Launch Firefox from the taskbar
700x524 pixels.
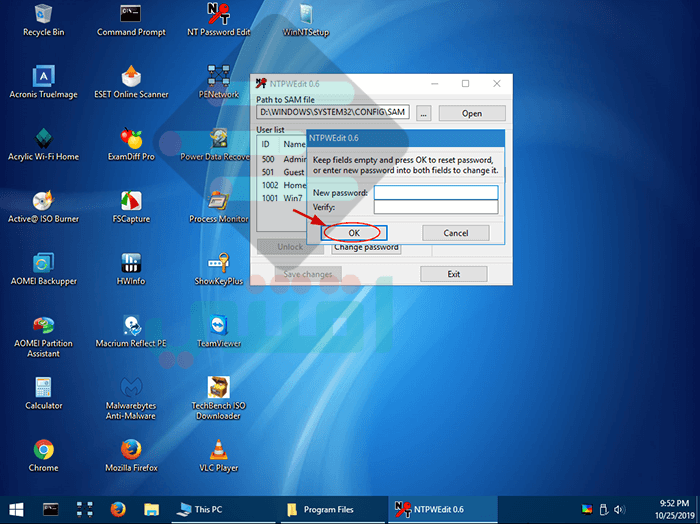[x=118, y=509]
